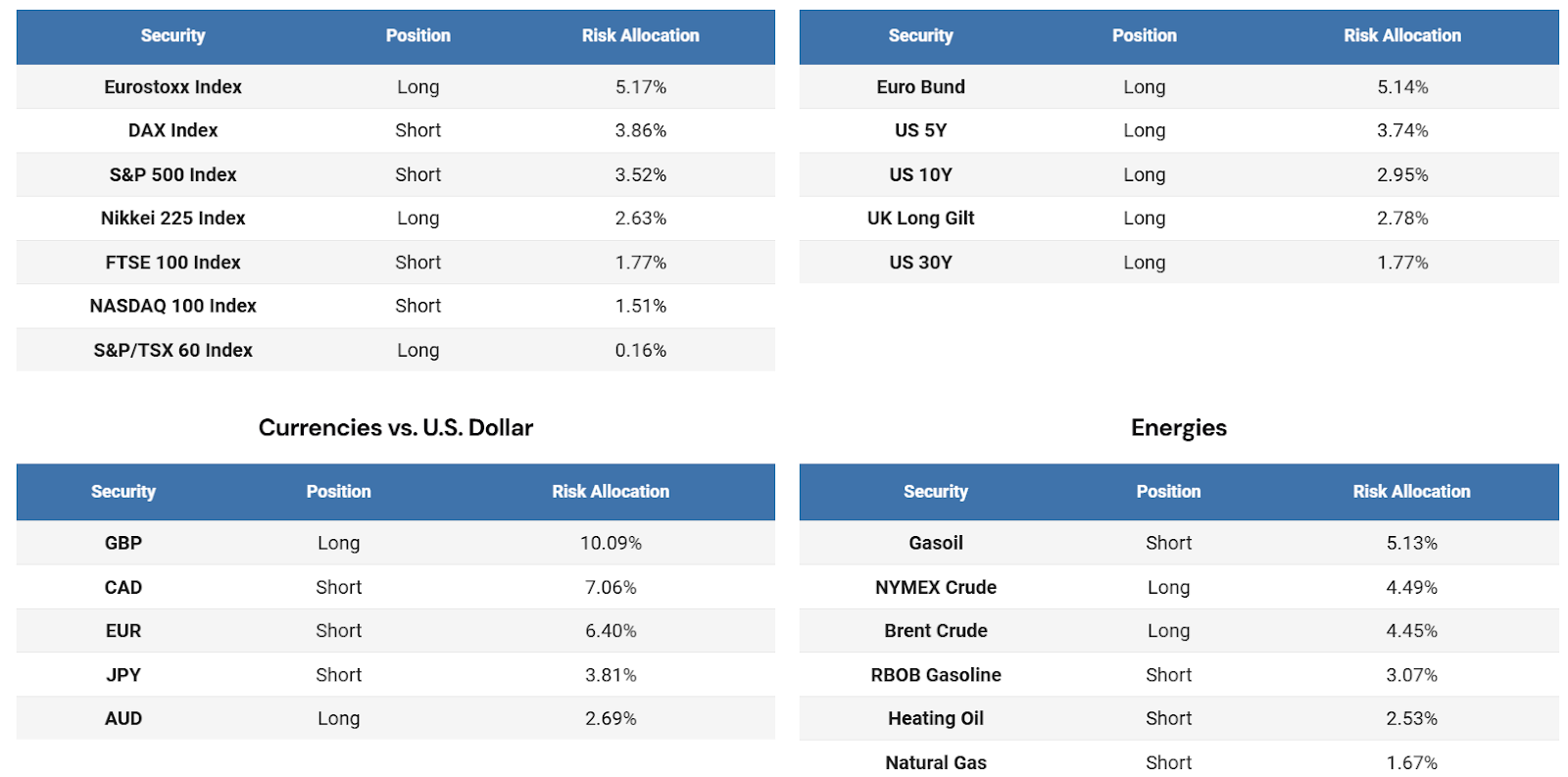Click the Euro Bund security name
Screen dimensions: 1568x777
[x=920, y=87]
